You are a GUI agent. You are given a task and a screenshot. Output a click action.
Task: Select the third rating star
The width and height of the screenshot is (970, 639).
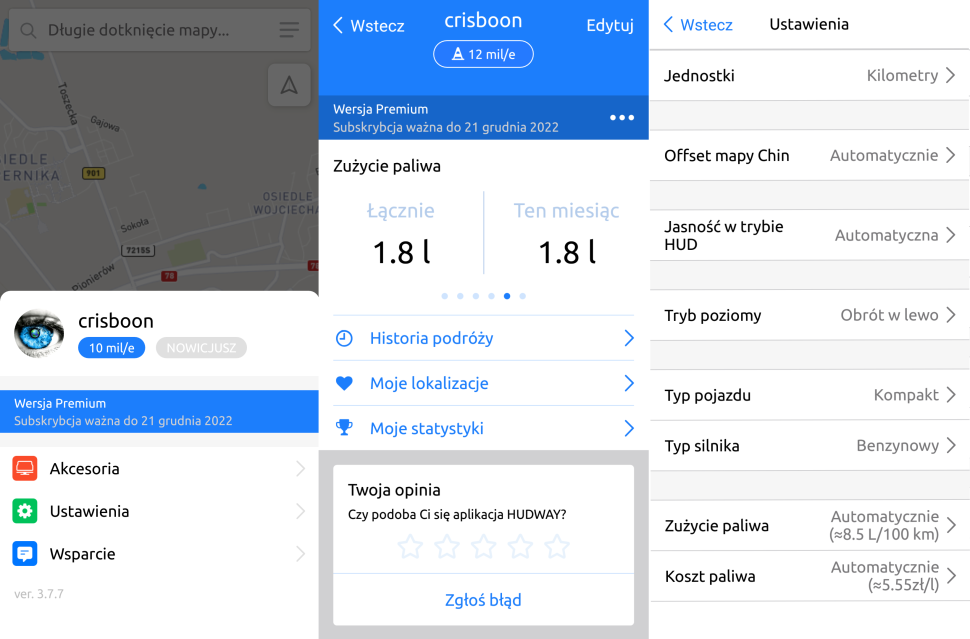tap(484, 546)
